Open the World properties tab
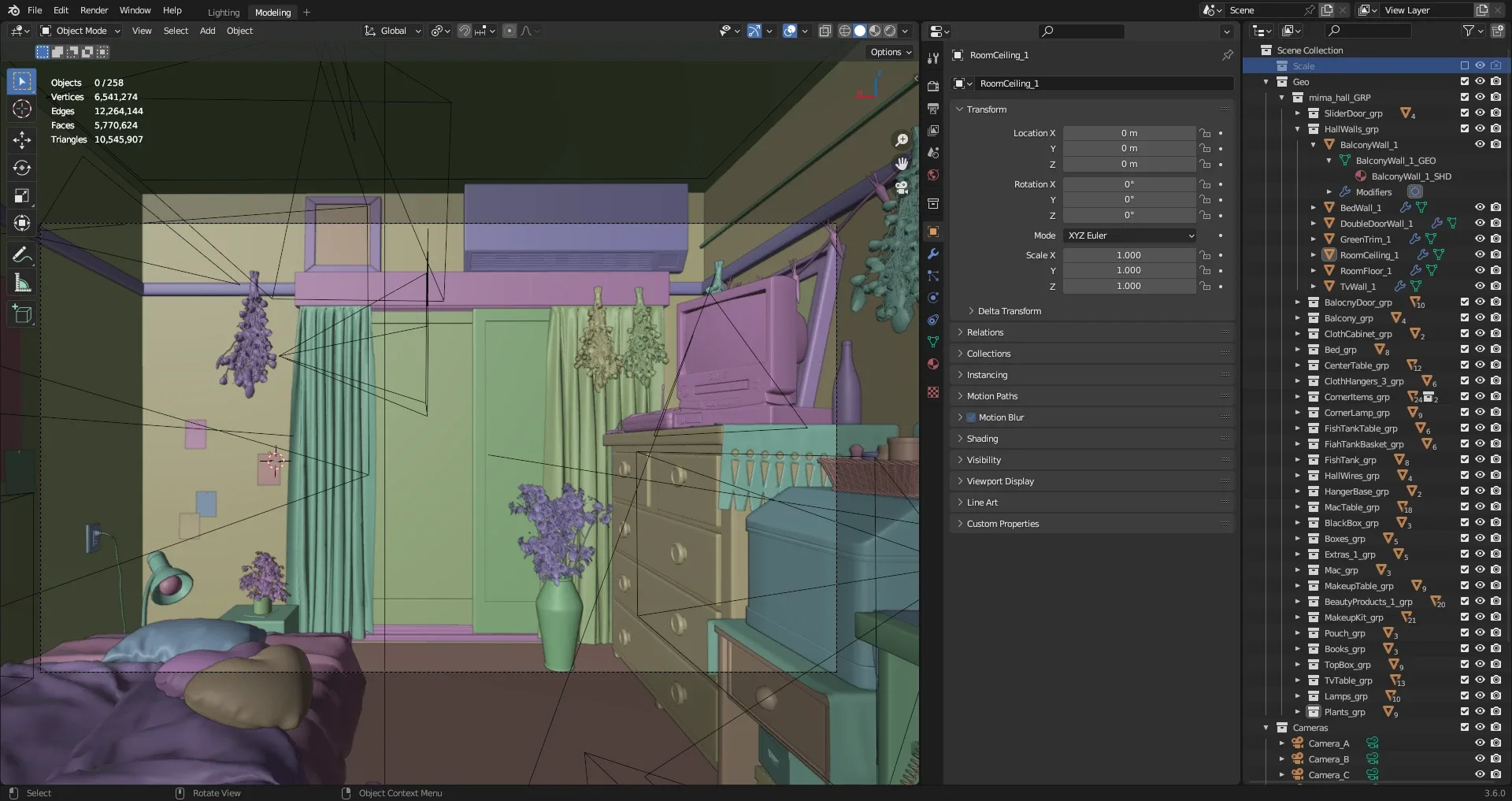1512x801 pixels. (933, 174)
